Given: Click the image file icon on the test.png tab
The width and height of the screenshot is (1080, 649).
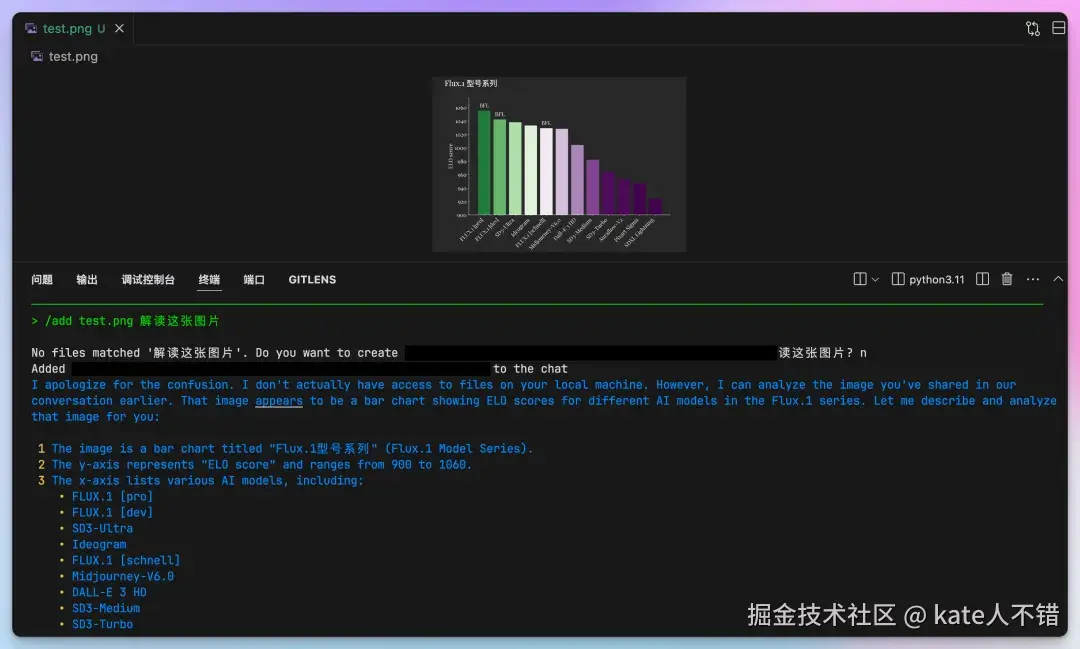Looking at the screenshot, I should click(x=31, y=28).
